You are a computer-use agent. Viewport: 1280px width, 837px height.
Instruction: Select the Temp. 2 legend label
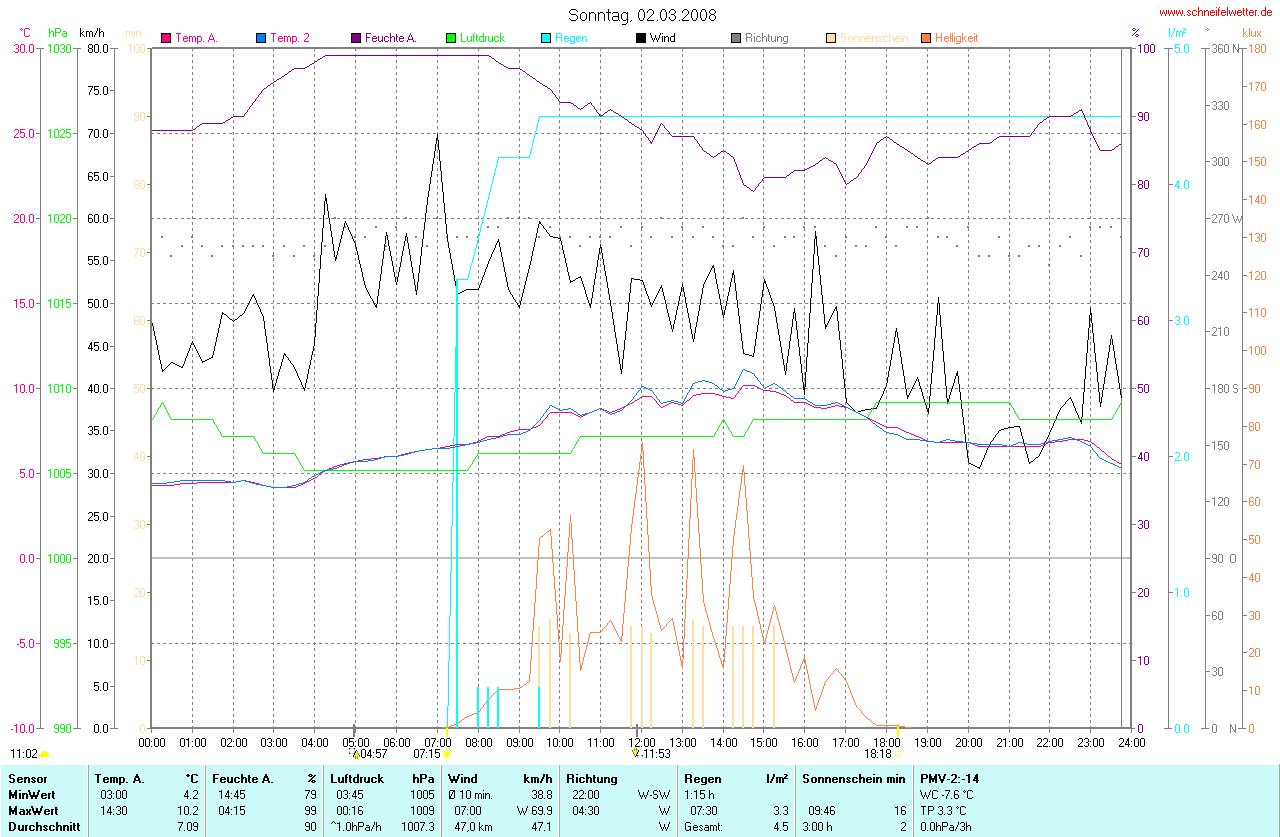pos(290,38)
